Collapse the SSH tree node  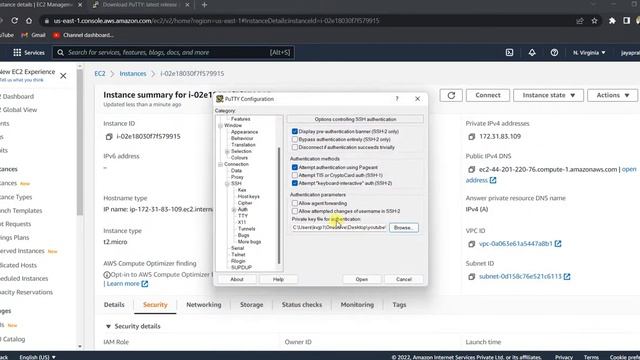click(x=227, y=184)
